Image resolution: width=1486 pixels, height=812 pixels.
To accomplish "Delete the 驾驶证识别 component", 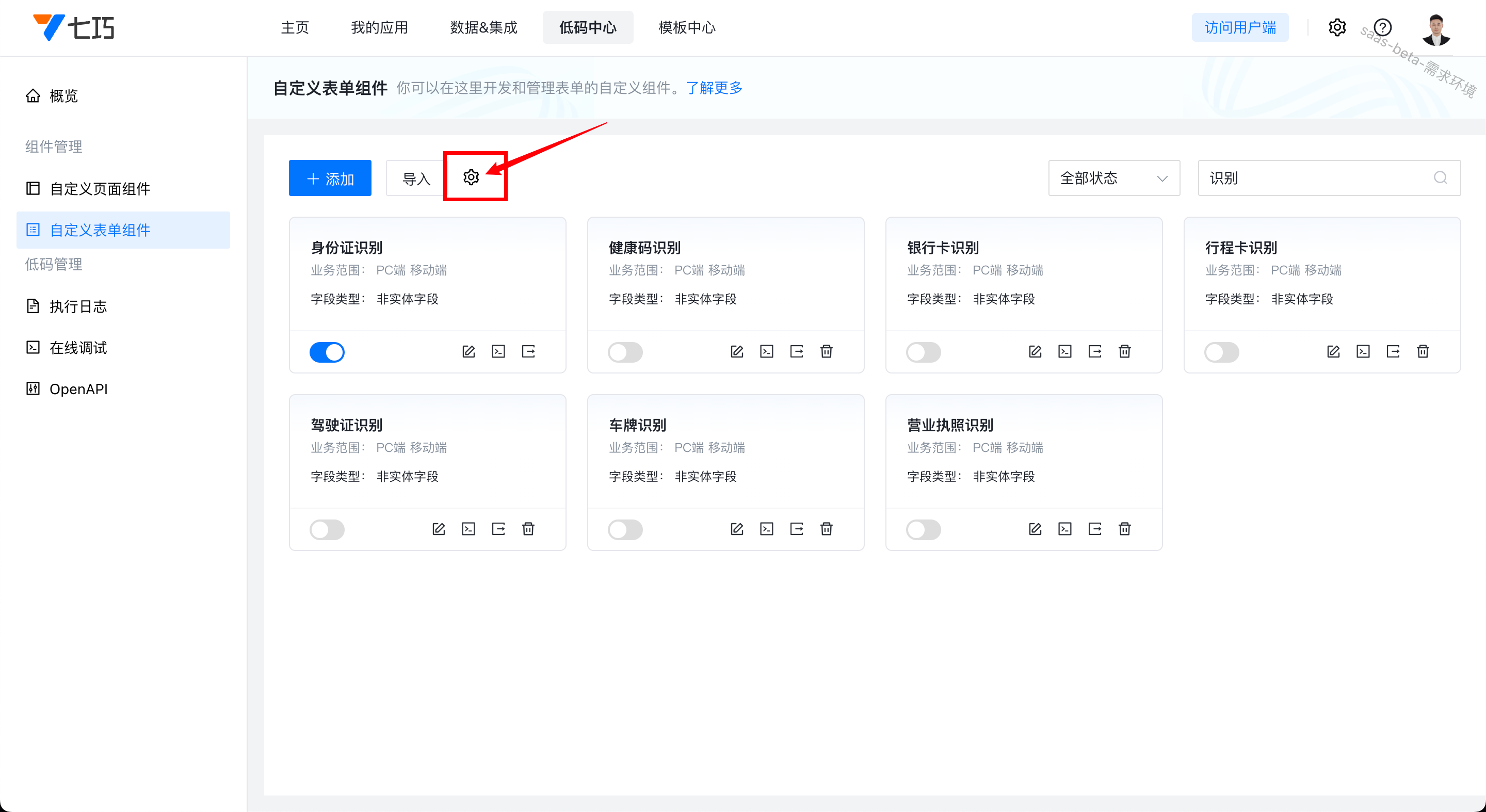I will tap(528, 529).
